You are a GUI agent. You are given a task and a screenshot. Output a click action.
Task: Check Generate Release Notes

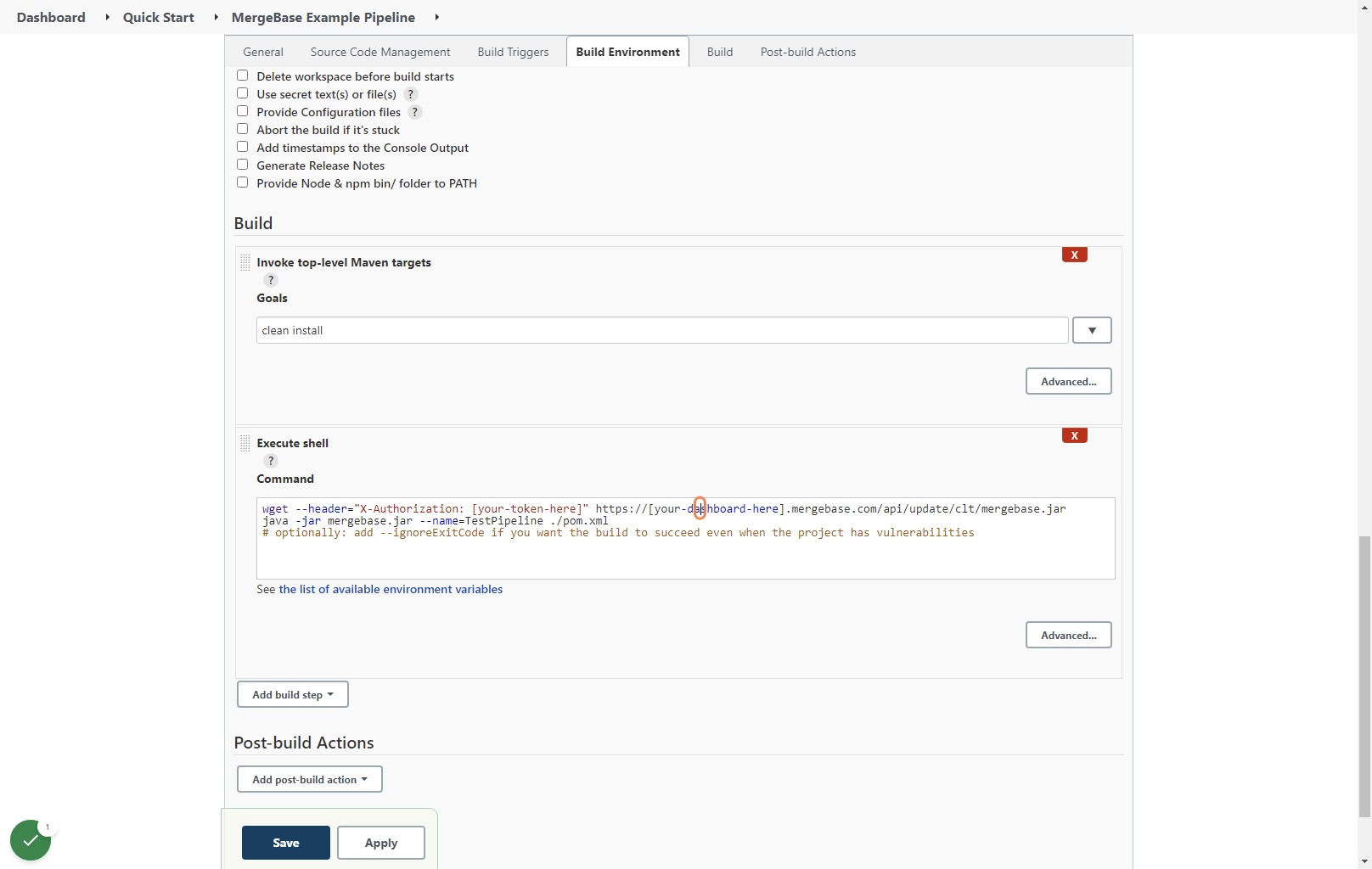click(242, 165)
